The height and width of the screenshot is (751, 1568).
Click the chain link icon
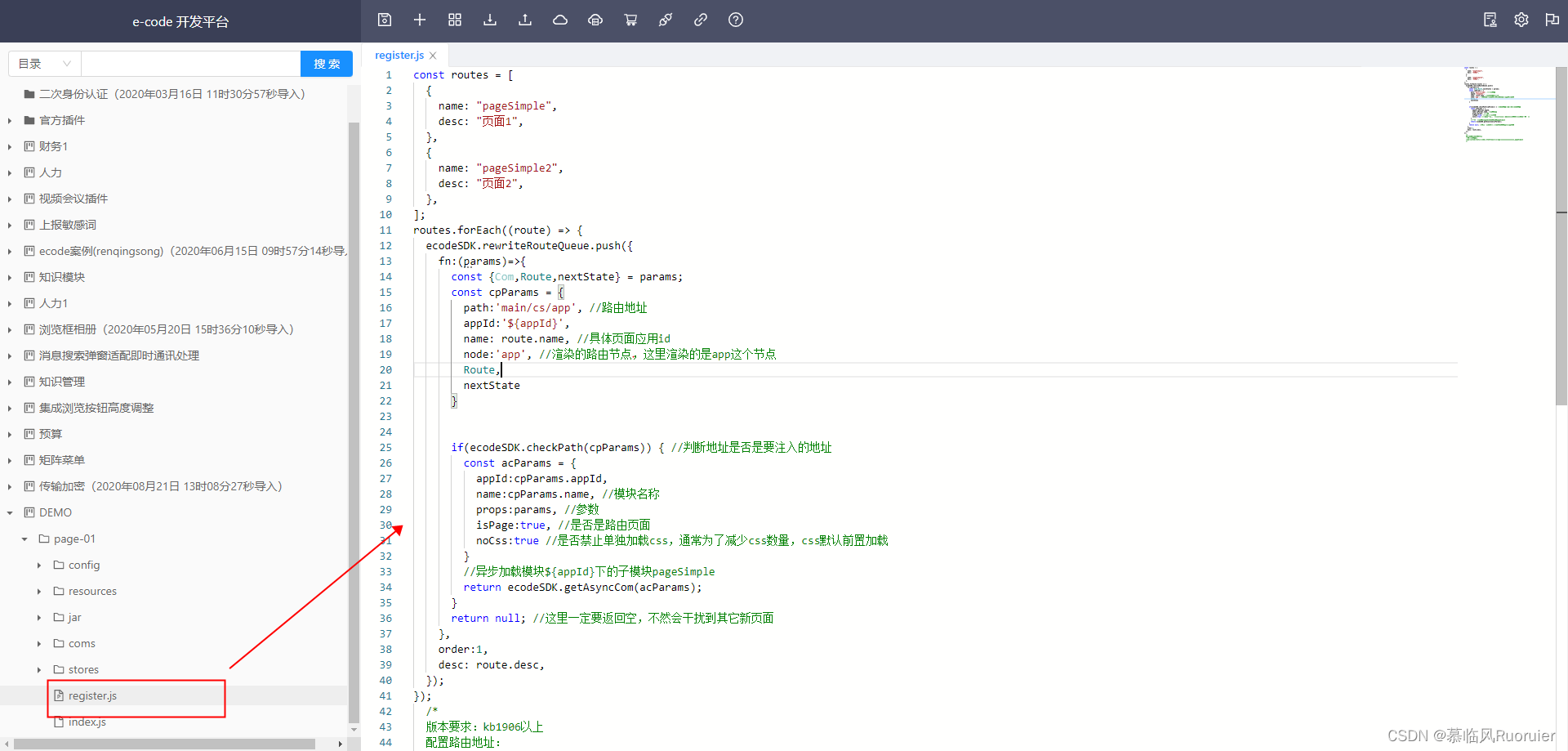click(701, 20)
